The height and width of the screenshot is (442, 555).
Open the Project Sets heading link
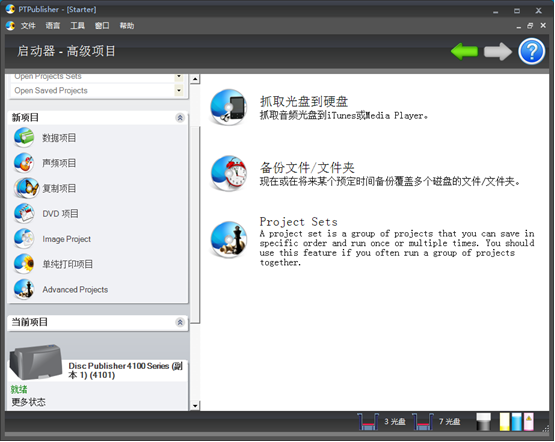coord(298,222)
